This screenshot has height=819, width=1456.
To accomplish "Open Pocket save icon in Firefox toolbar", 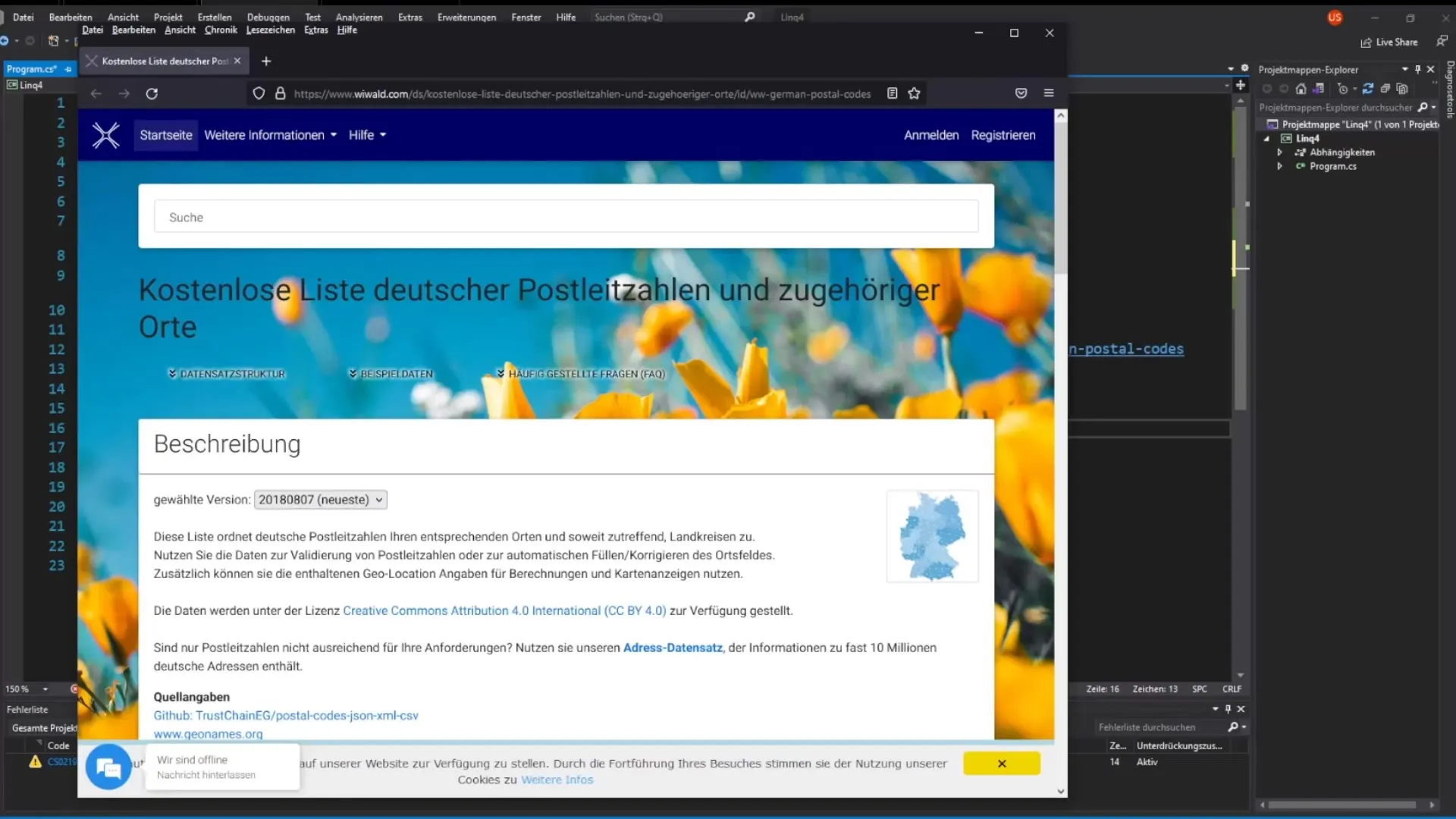I will pos(1021,93).
